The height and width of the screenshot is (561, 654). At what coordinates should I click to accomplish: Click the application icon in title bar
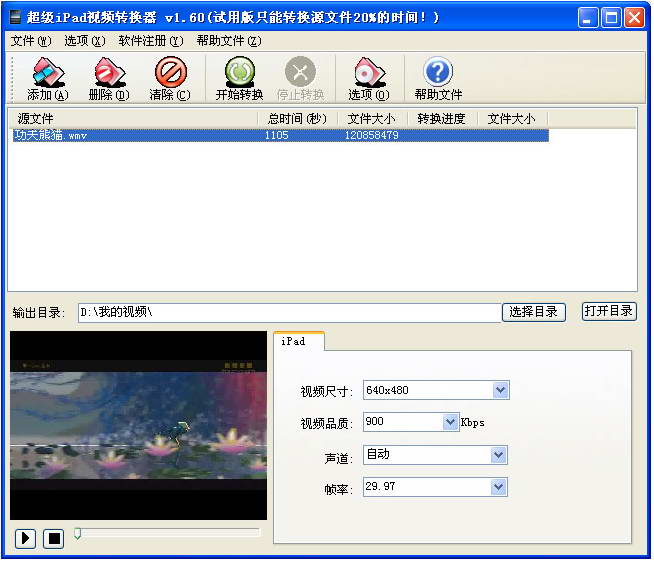pos(15,17)
